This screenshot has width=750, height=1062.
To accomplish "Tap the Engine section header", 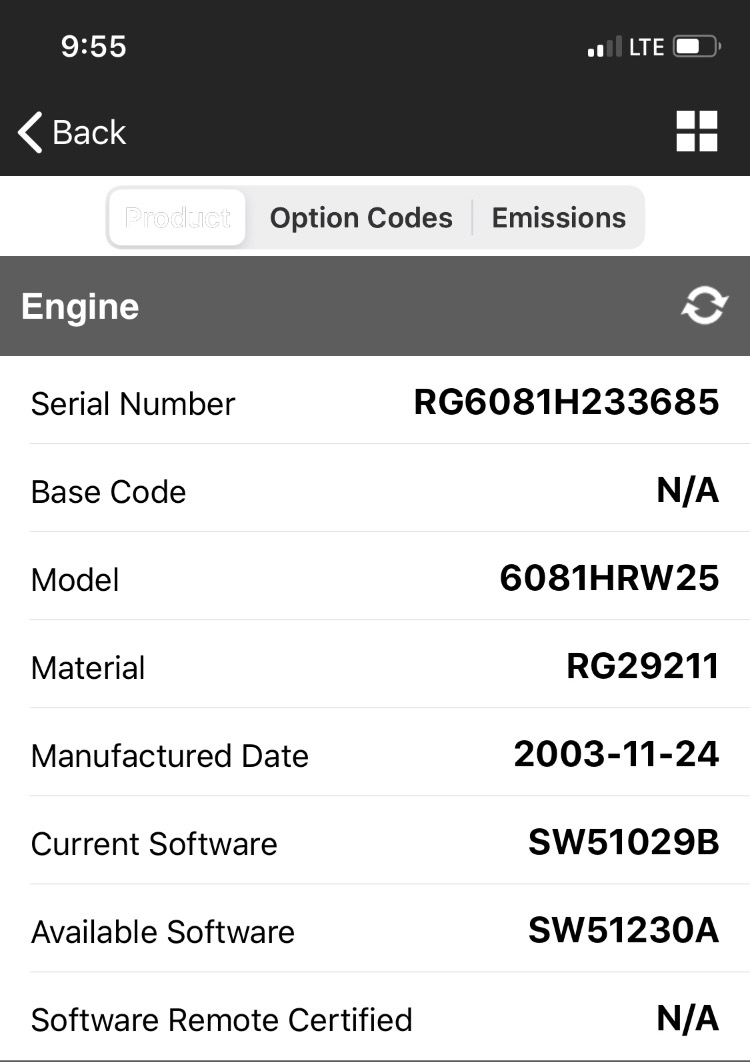I will pos(375,306).
